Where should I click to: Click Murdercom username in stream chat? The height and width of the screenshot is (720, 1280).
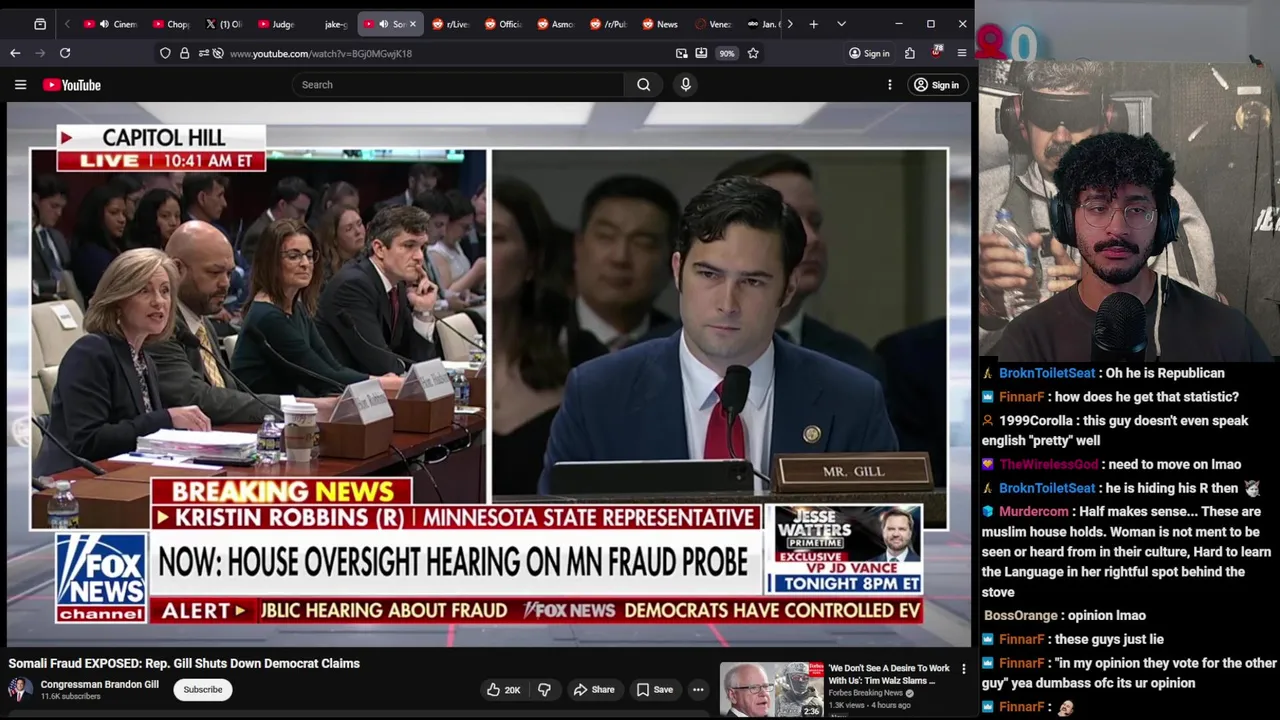pos(1034,511)
